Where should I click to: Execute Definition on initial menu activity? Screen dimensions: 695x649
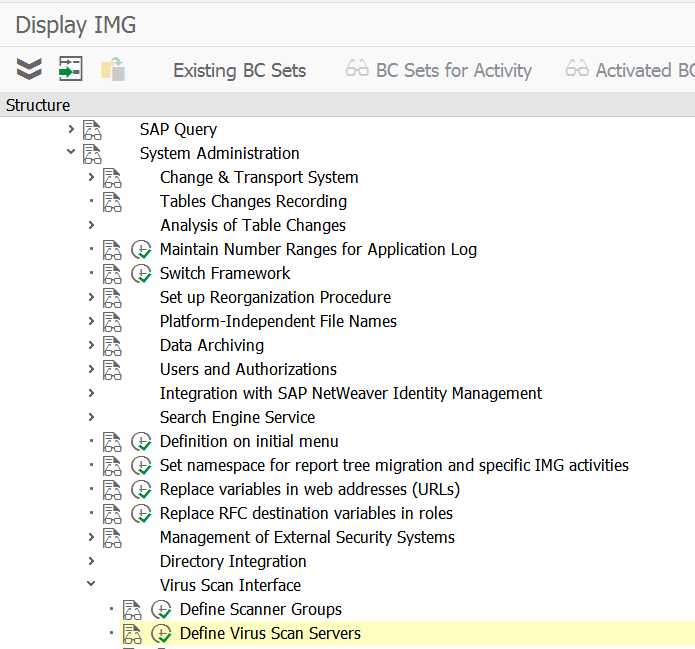click(x=141, y=442)
